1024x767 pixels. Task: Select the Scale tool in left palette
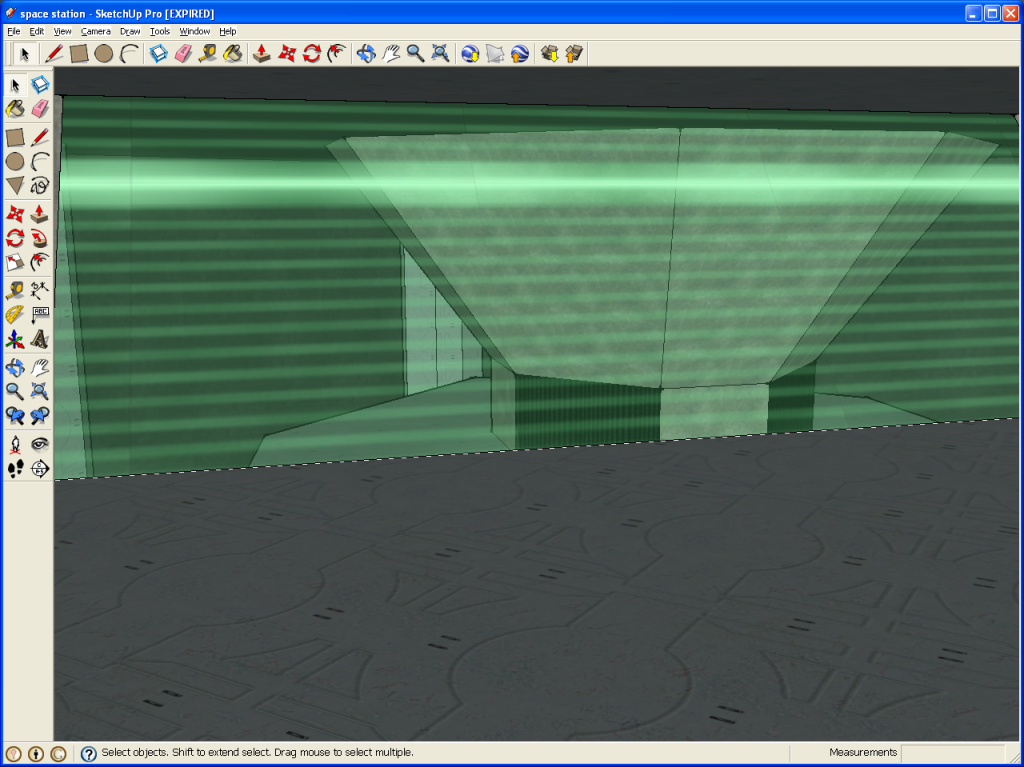[x=15, y=263]
